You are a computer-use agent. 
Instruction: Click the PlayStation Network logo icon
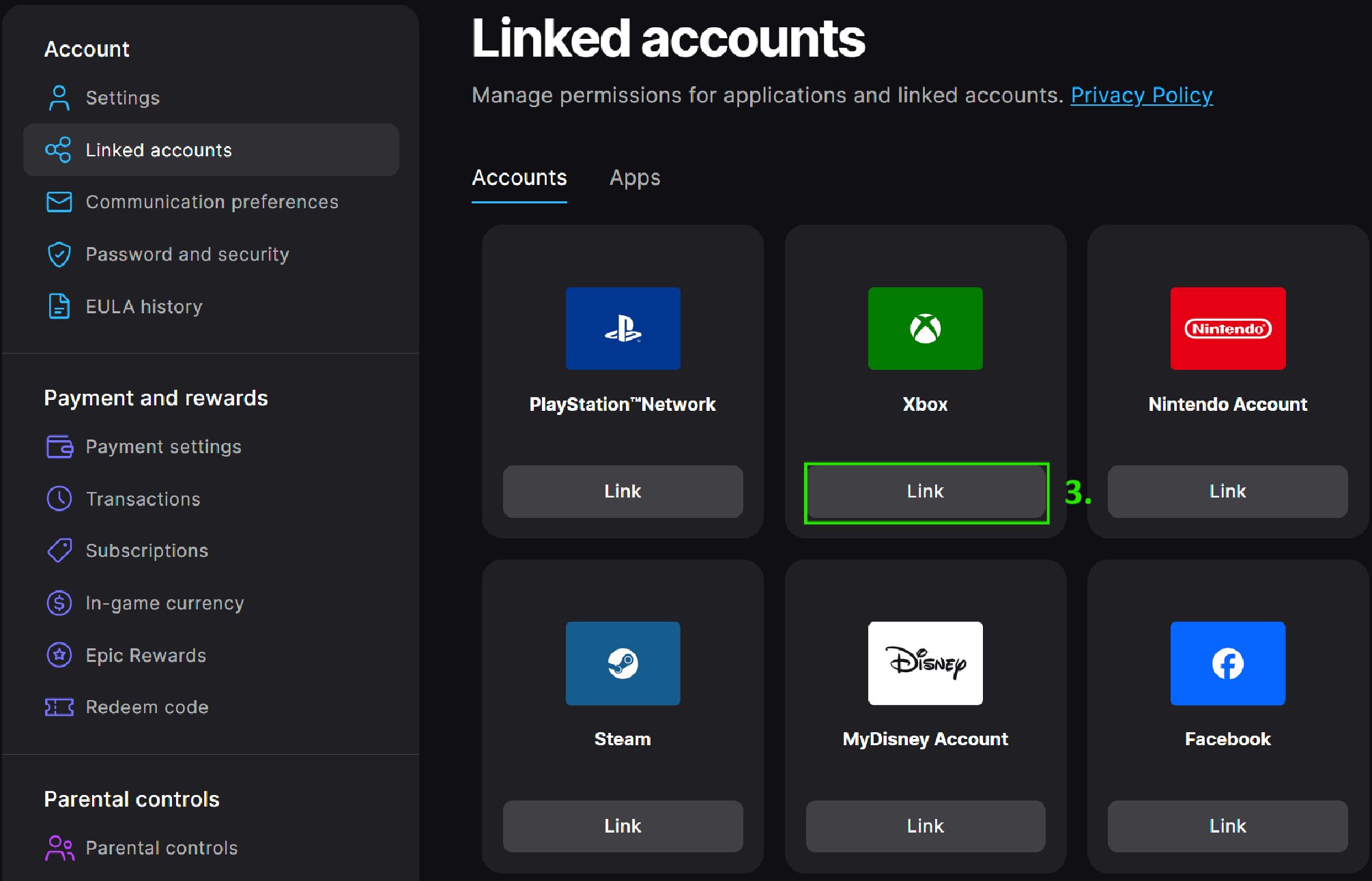point(623,328)
